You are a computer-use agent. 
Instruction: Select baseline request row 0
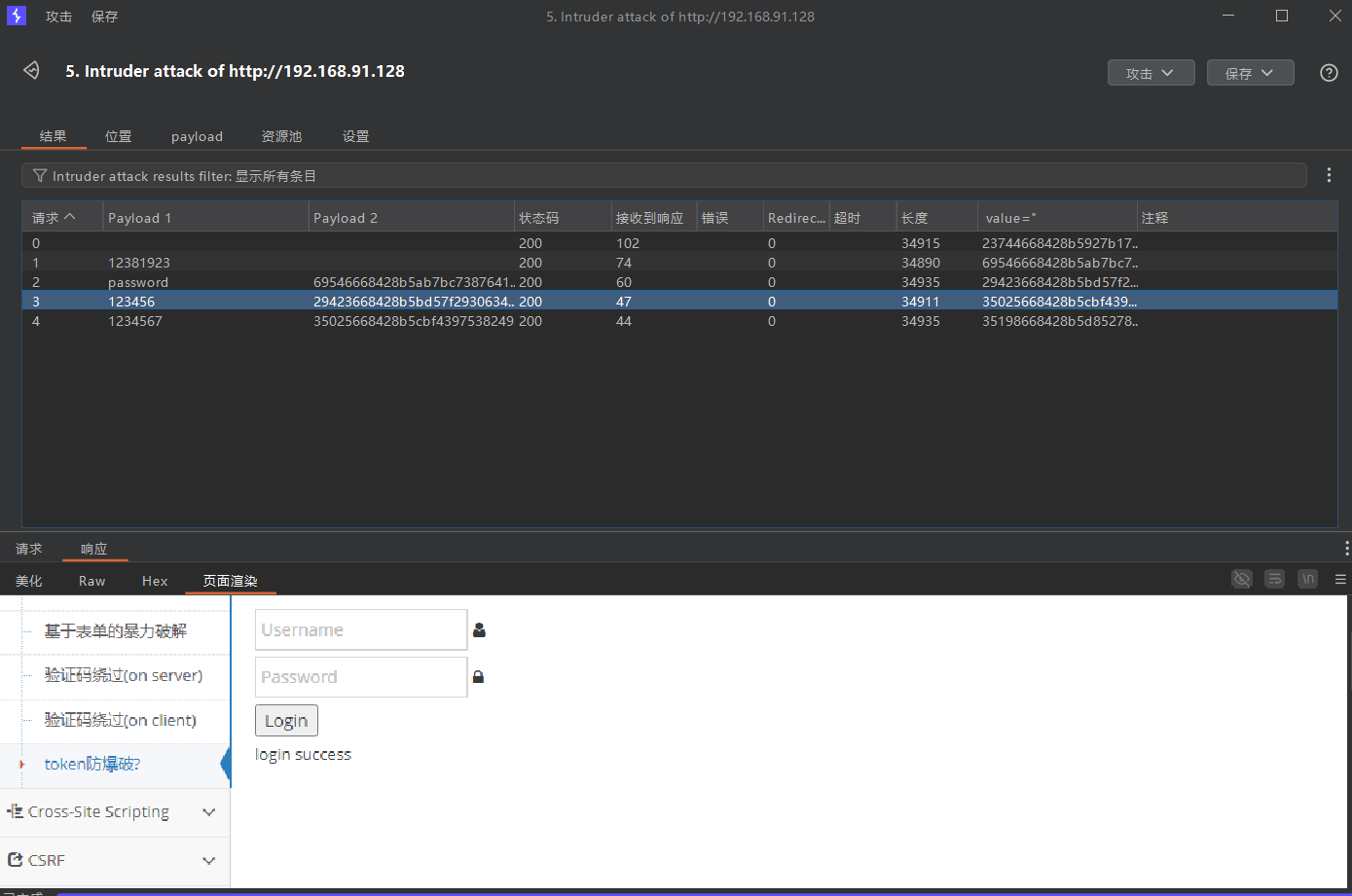679,243
